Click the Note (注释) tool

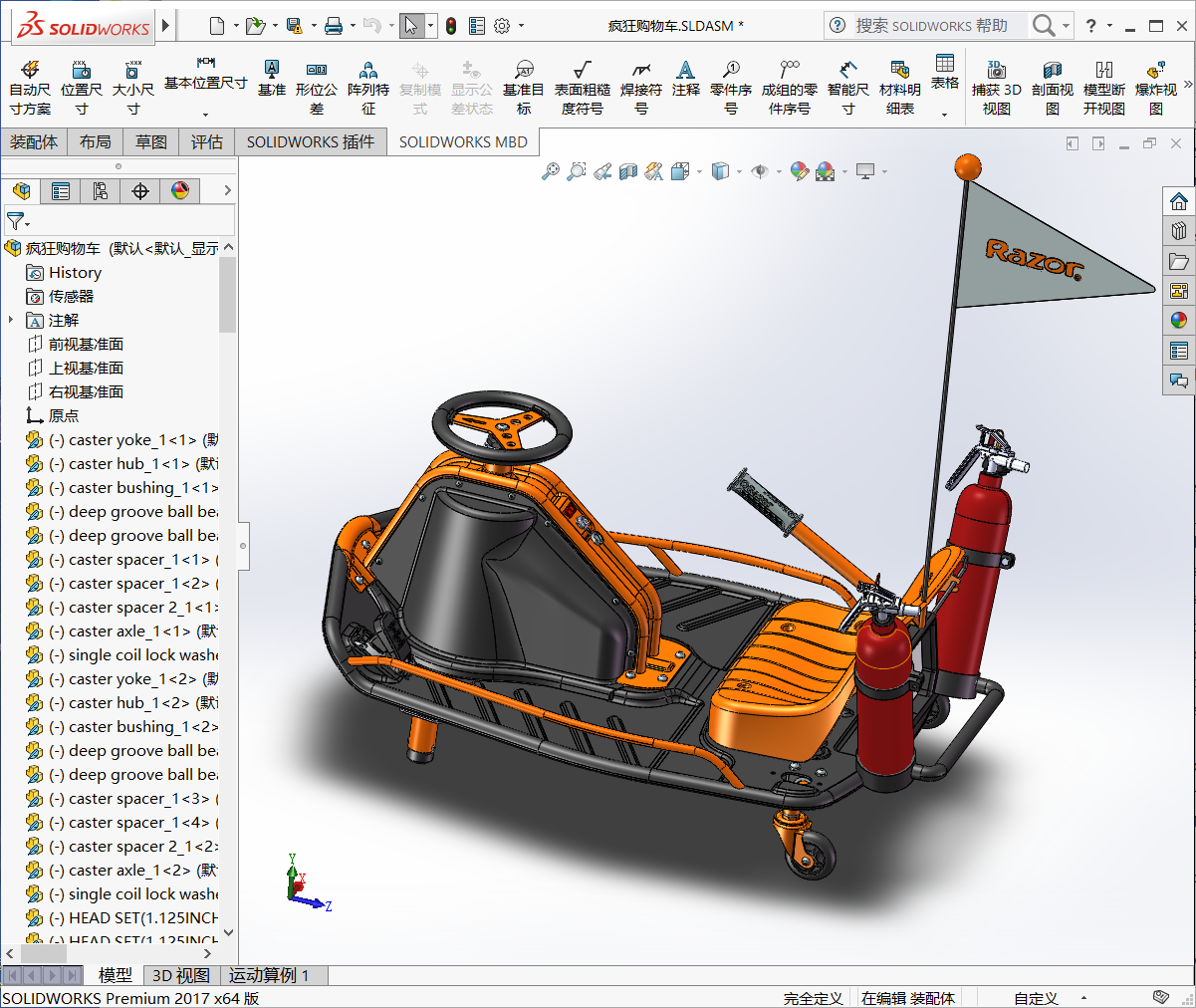pos(685,78)
